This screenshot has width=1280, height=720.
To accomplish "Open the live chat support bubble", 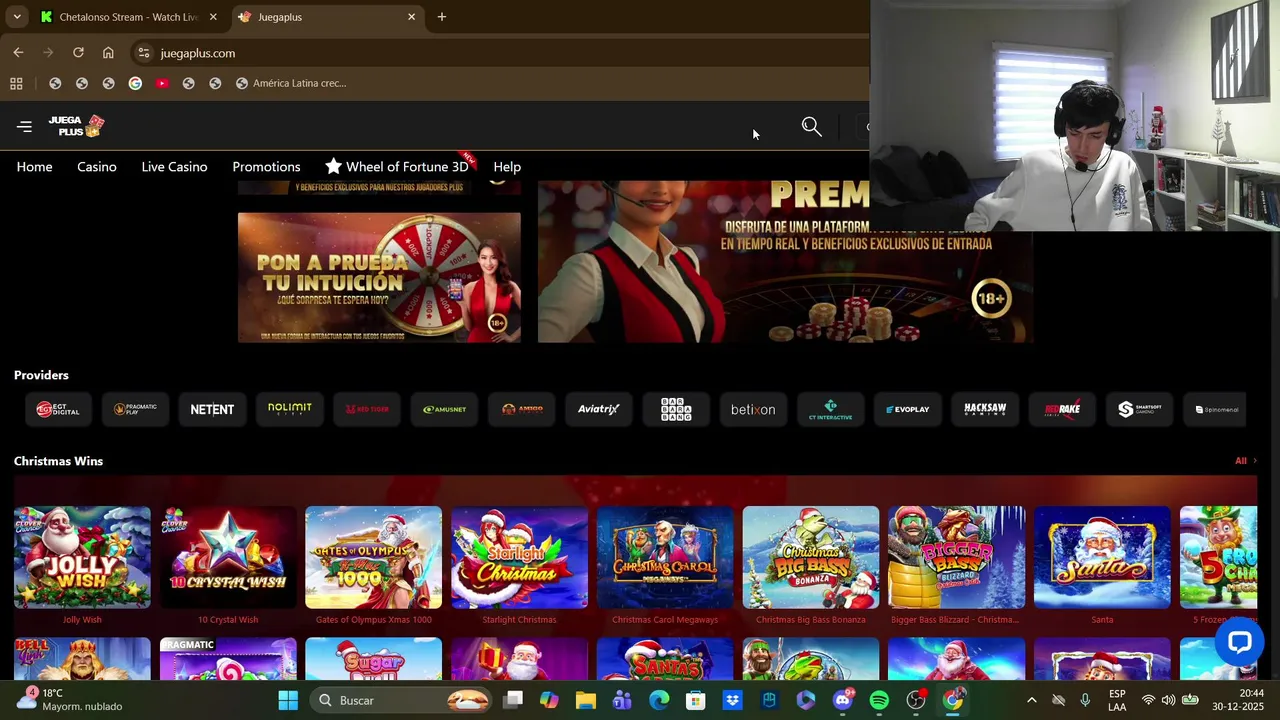I will pyautogui.click(x=1239, y=643).
